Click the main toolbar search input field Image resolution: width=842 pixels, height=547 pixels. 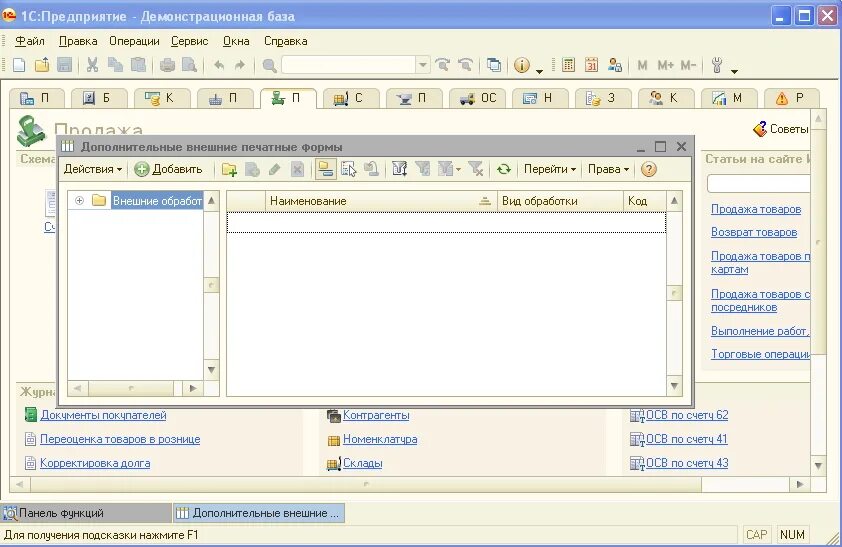click(x=349, y=65)
